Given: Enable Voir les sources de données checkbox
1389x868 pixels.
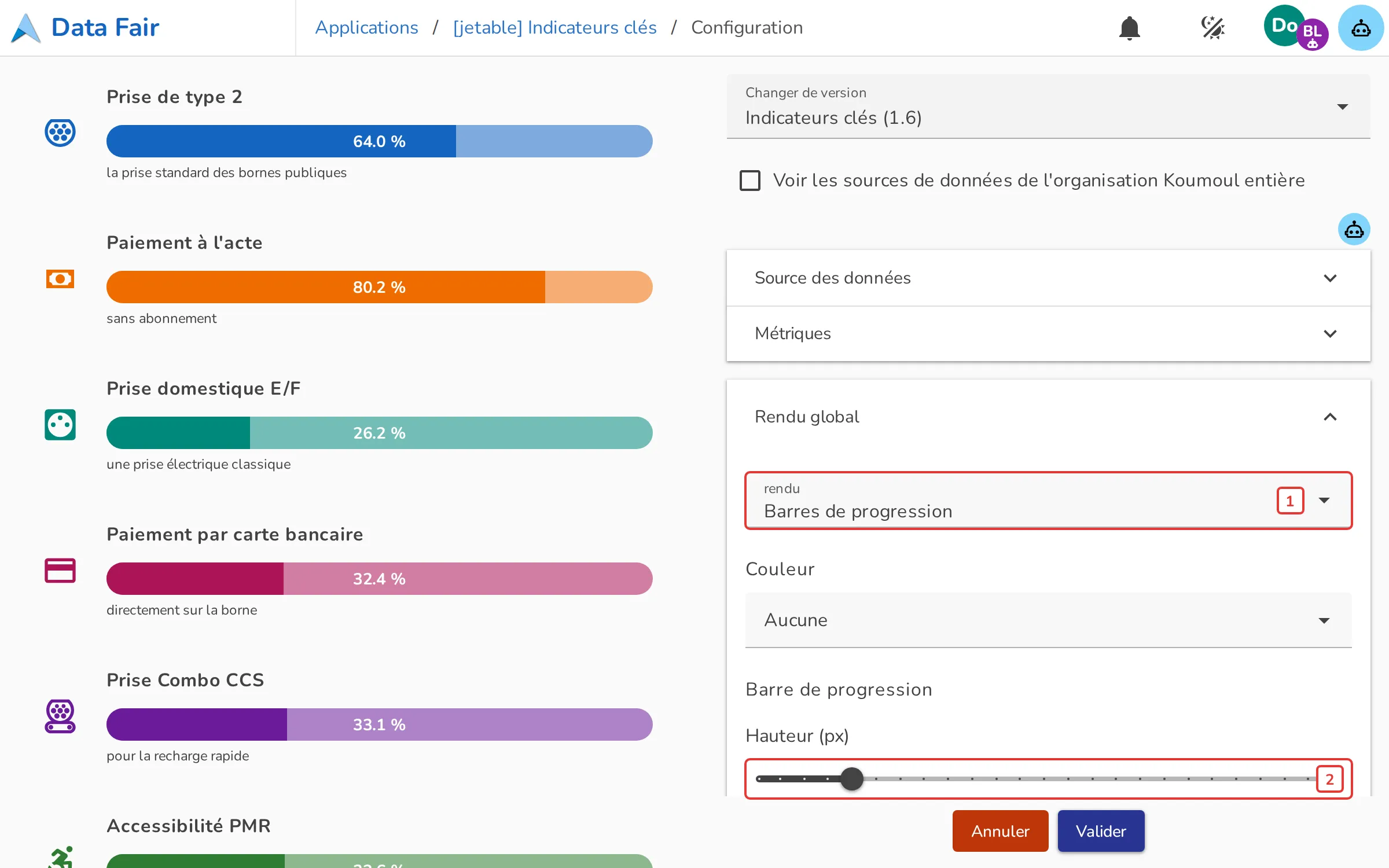Looking at the screenshot, I should (750, 181).
